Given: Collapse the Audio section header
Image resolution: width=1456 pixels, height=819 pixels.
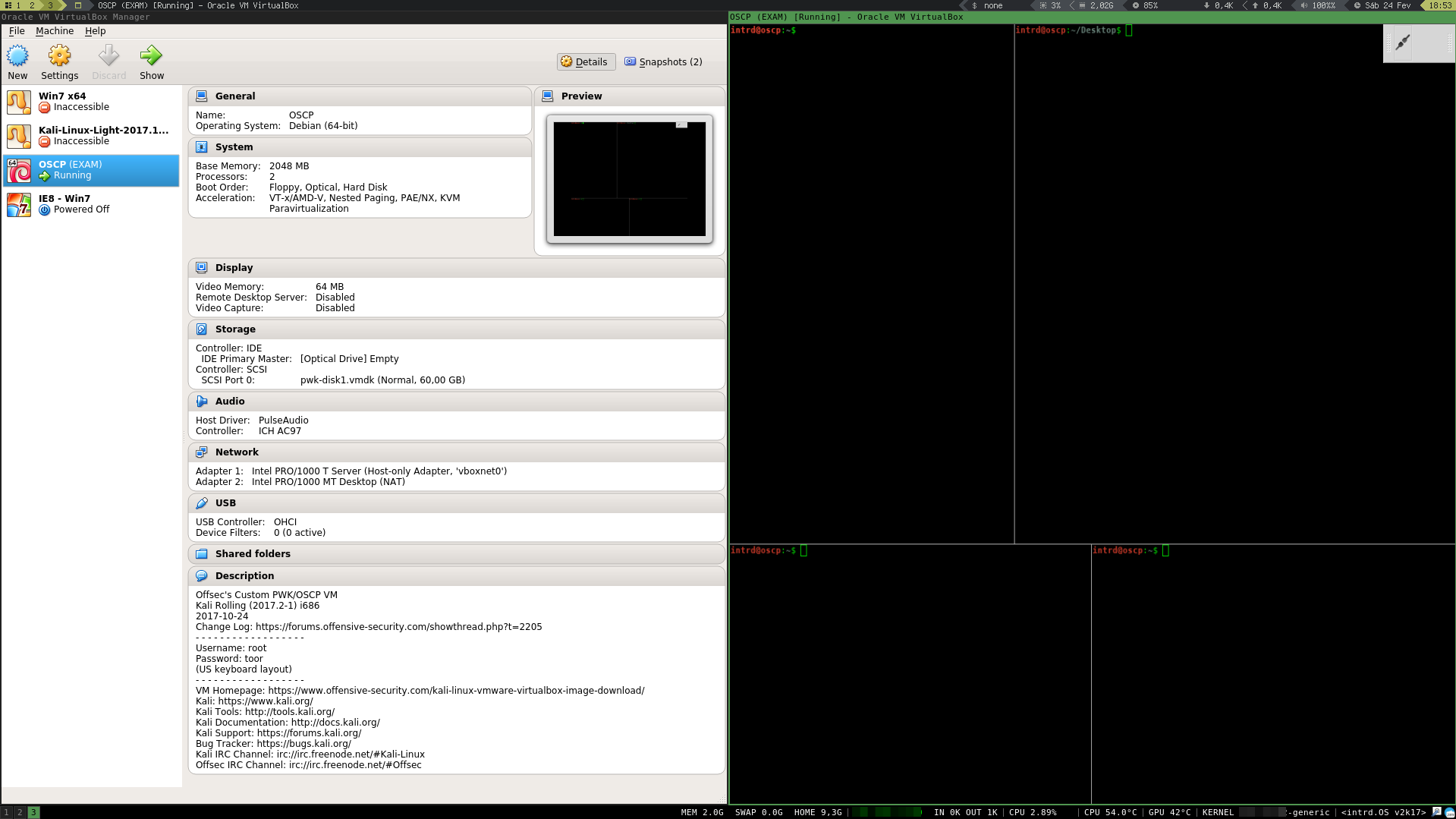Looking at the screenshot, I should point(457,402).
